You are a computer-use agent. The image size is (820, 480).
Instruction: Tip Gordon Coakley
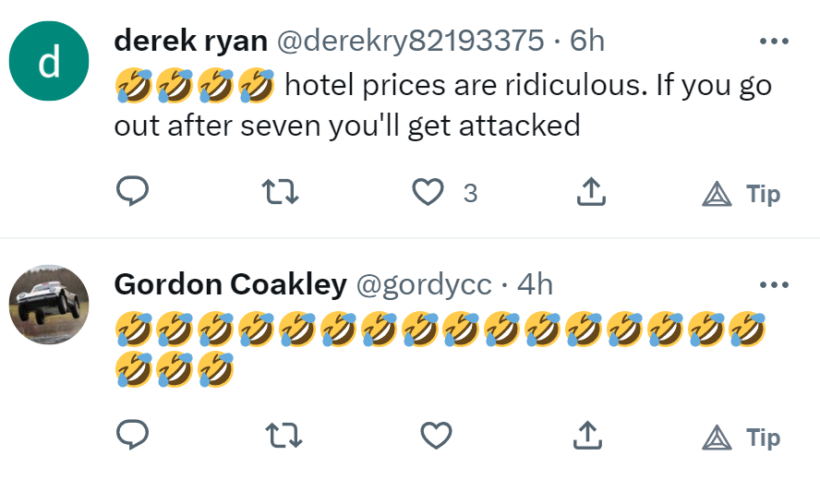741,437
